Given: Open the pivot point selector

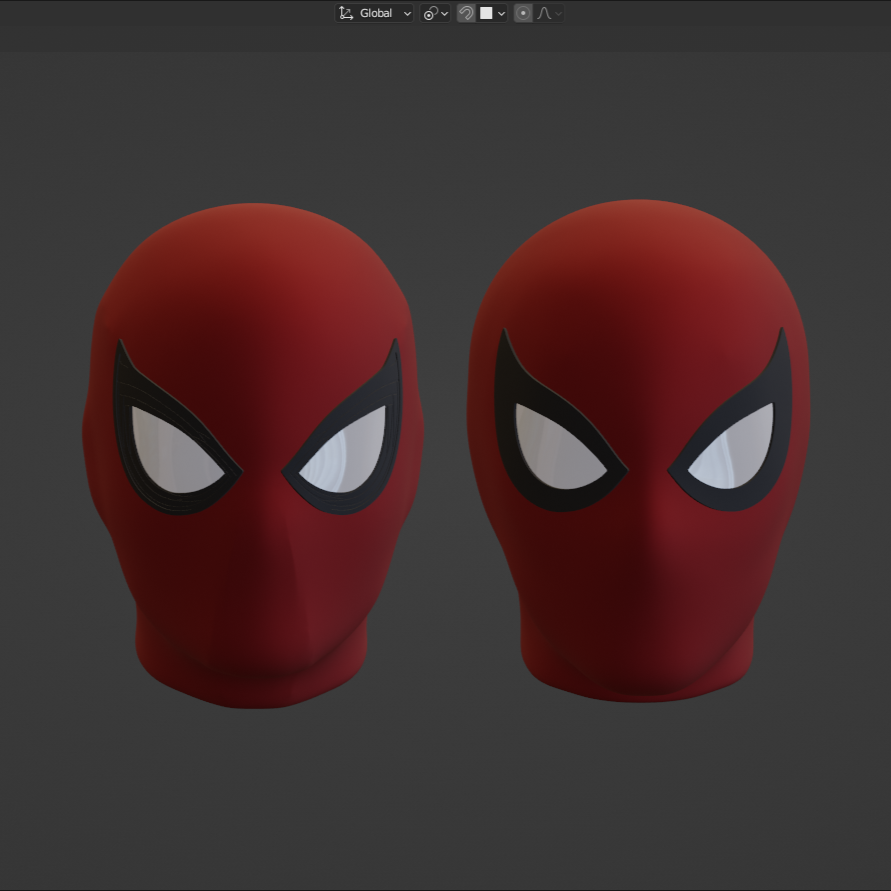Looking at the screenshot, I should (x=435, y=13).
